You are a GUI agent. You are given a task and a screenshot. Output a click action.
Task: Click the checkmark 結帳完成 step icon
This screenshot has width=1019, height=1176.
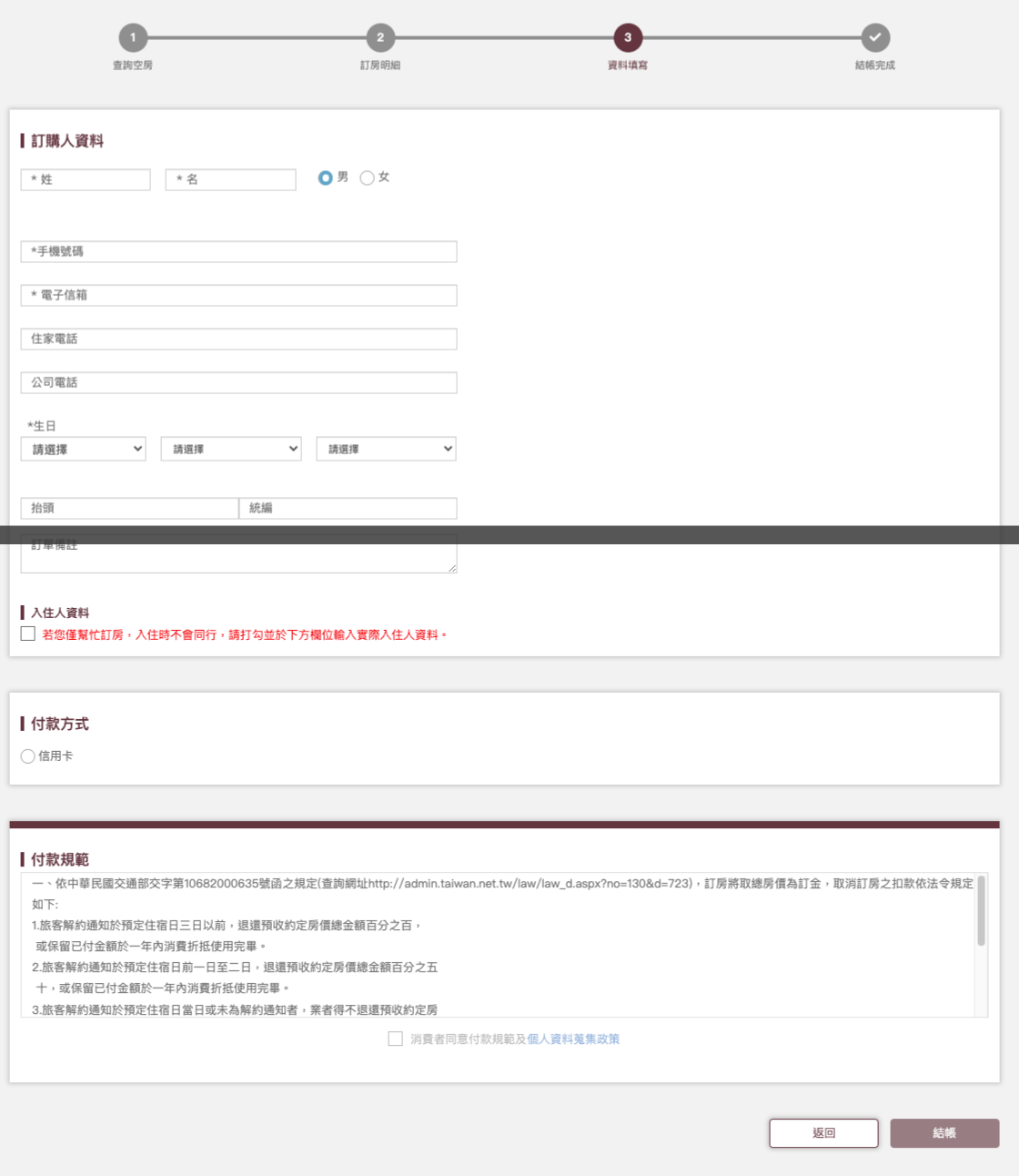[875, 37]
